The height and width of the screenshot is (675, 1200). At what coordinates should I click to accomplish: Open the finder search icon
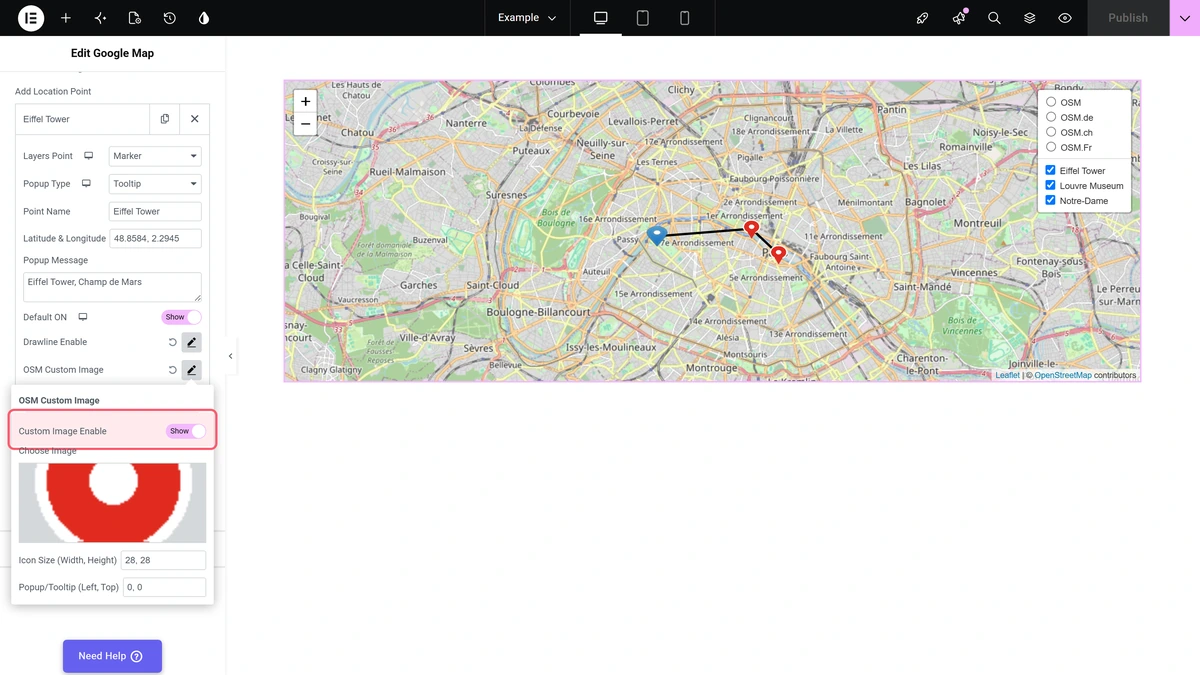pyautogui.click(x=994, y=18)
